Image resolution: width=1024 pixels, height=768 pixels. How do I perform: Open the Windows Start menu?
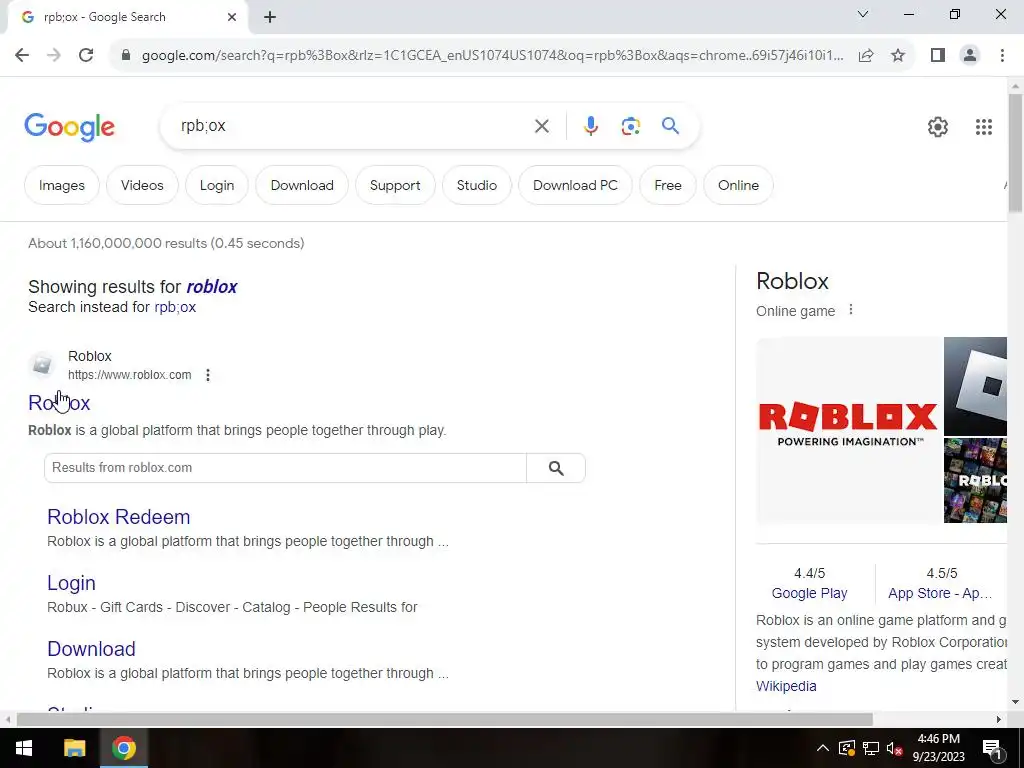(x=24, y=748)
